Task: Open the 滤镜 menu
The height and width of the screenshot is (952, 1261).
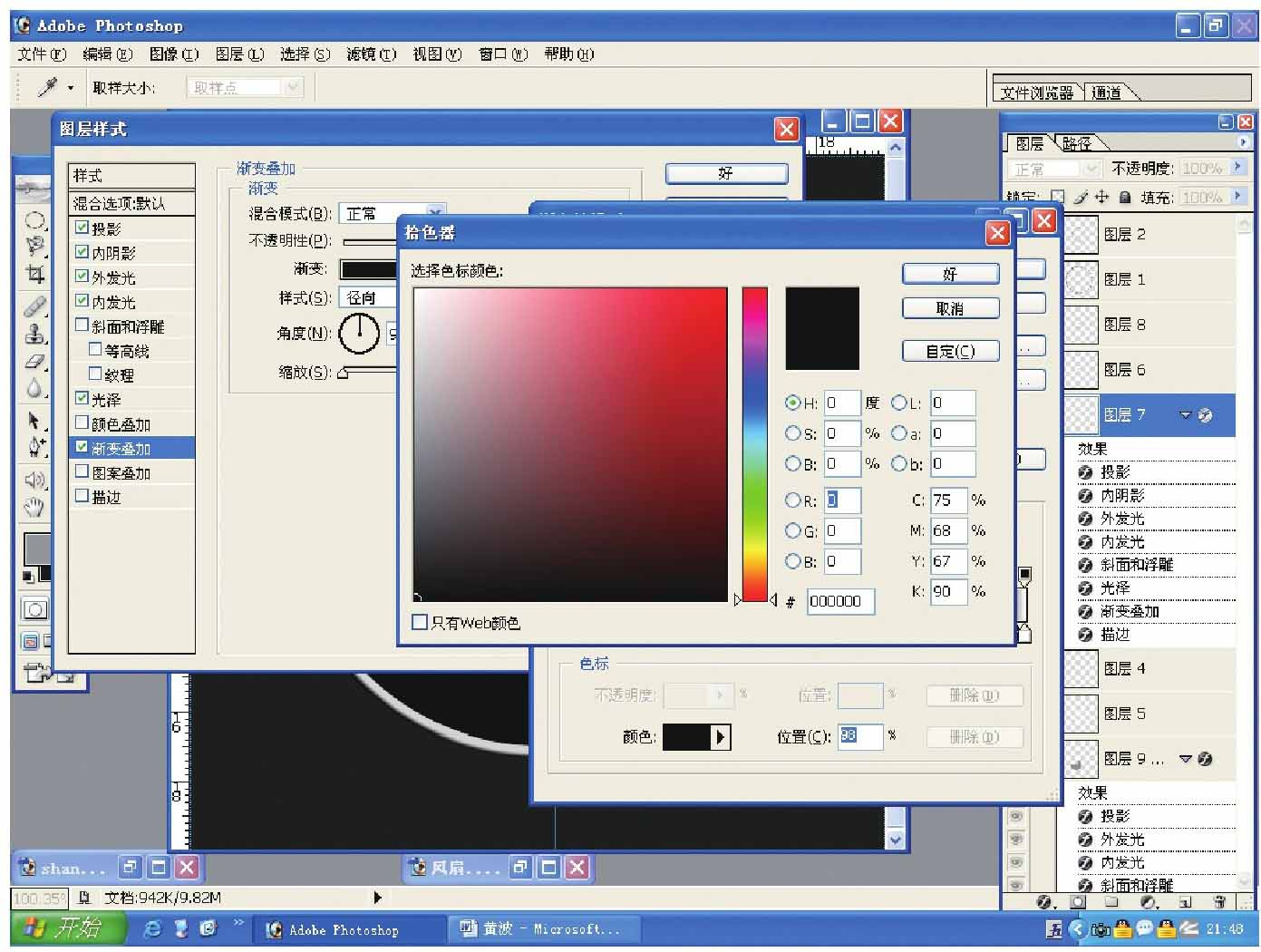Action: click(x=372, y=54)
